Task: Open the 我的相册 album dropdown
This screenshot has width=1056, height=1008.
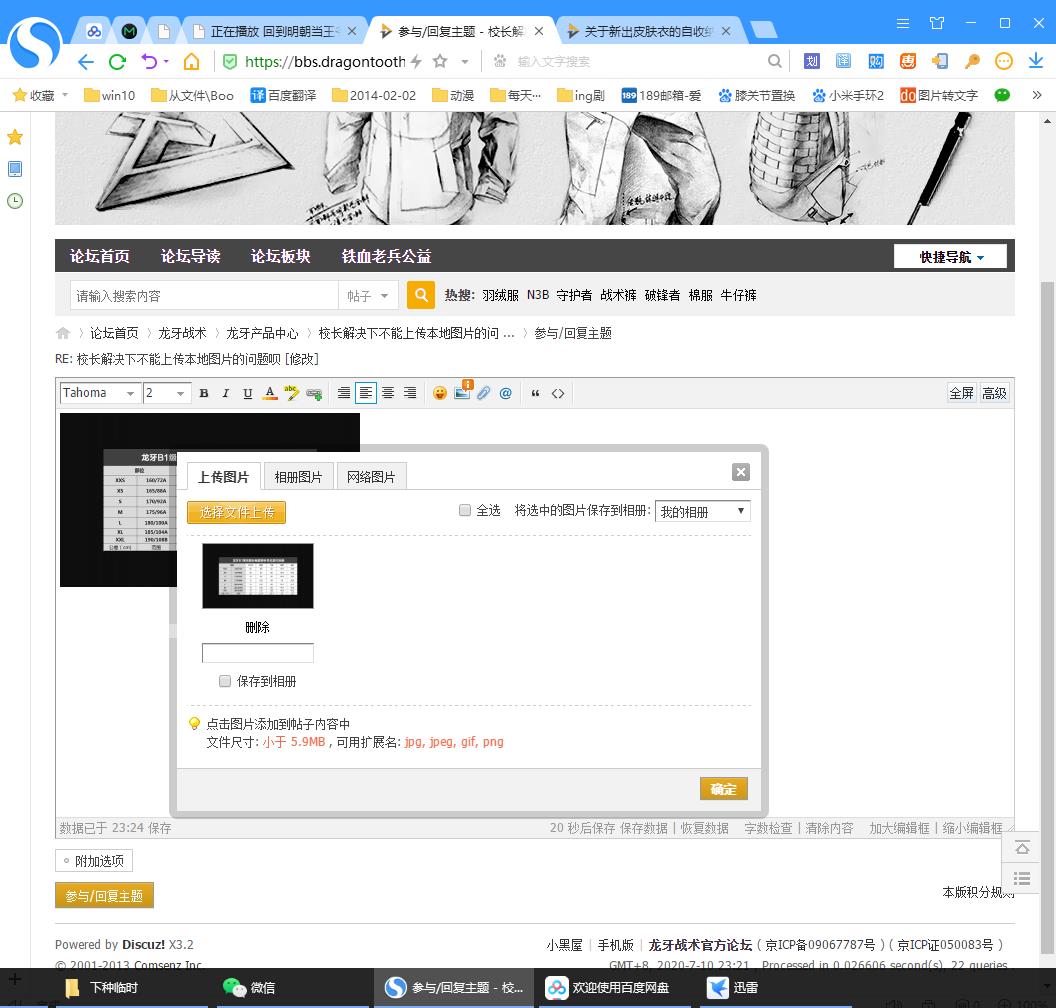Action: tap(702, 511)
